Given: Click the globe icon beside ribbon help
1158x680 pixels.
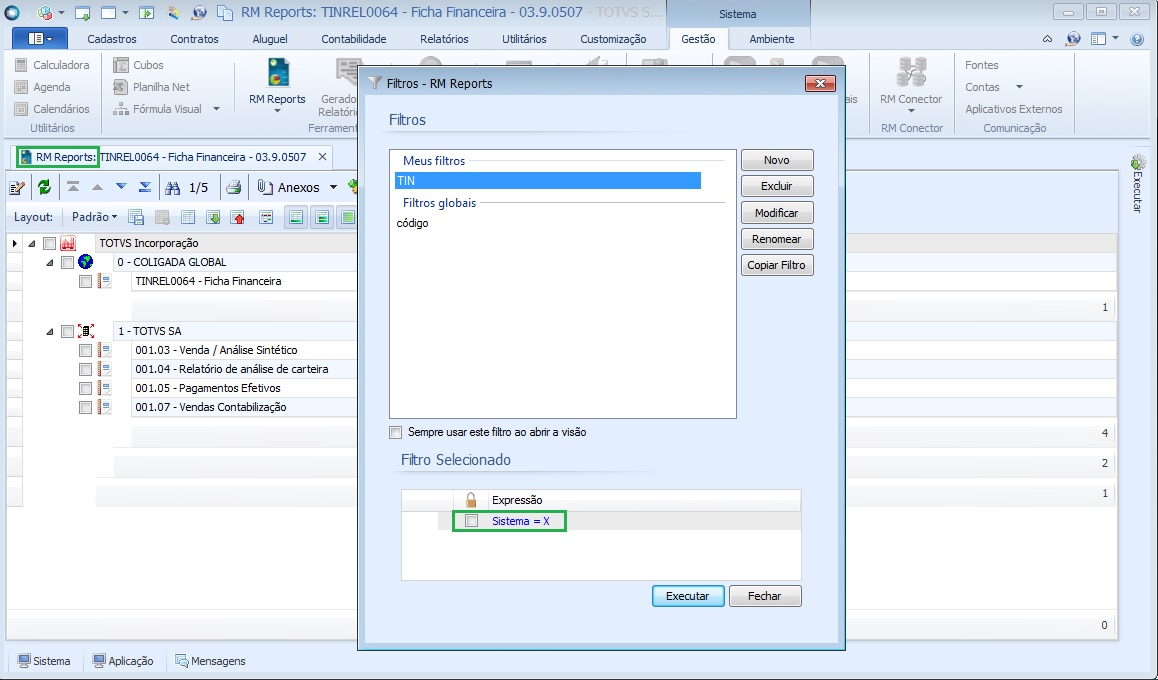Looking at the screenshot, I should (1074, 39).
